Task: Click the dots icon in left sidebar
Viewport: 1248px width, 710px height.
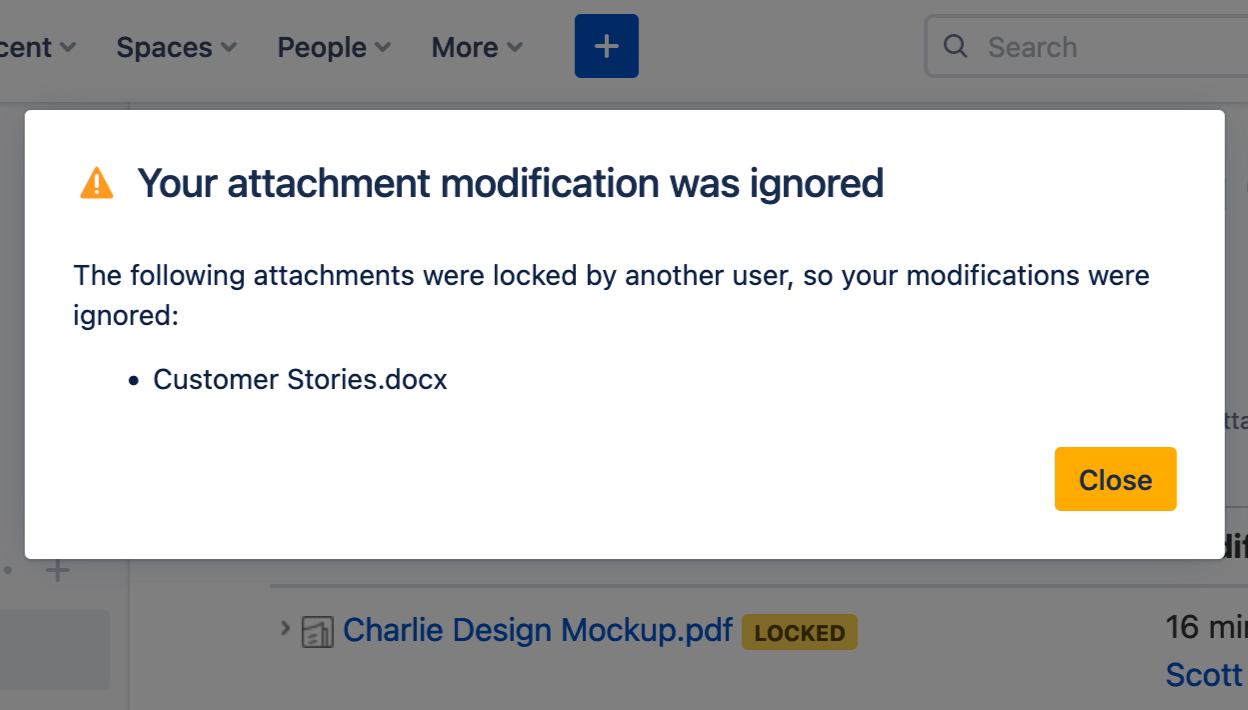Action: [8, 571]
